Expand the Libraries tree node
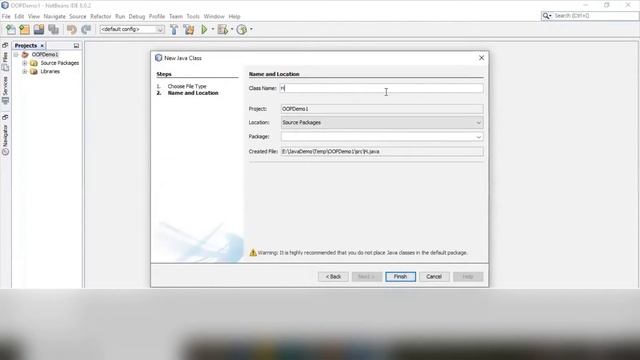The height and width of the screenshot is (360, 640). [x=24, y=71]
